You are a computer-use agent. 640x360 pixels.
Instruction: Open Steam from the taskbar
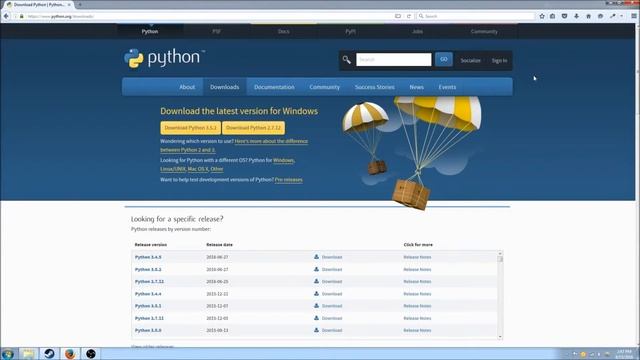click(x=49, y=354)
